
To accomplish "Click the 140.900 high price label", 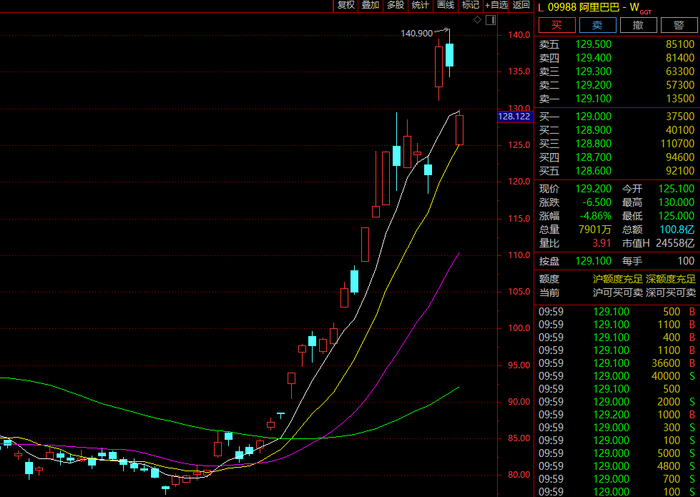I will tap(417, 33).
